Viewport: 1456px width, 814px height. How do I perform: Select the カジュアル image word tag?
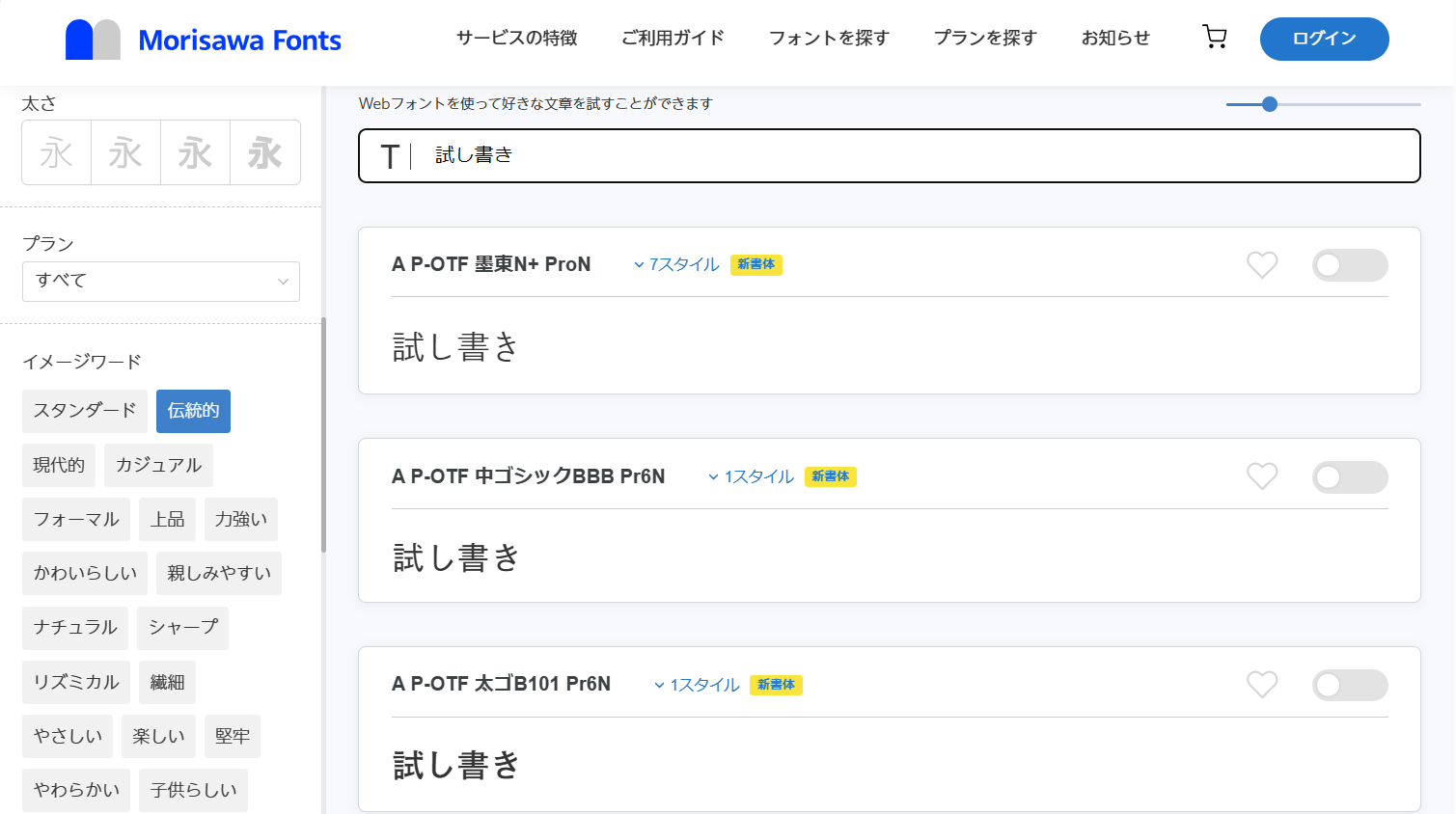click(158, 465)
